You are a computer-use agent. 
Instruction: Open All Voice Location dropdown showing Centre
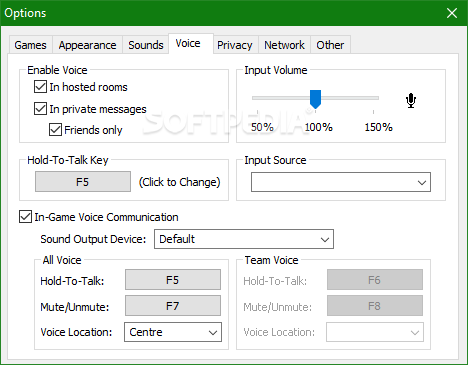(x=173, y=332)
